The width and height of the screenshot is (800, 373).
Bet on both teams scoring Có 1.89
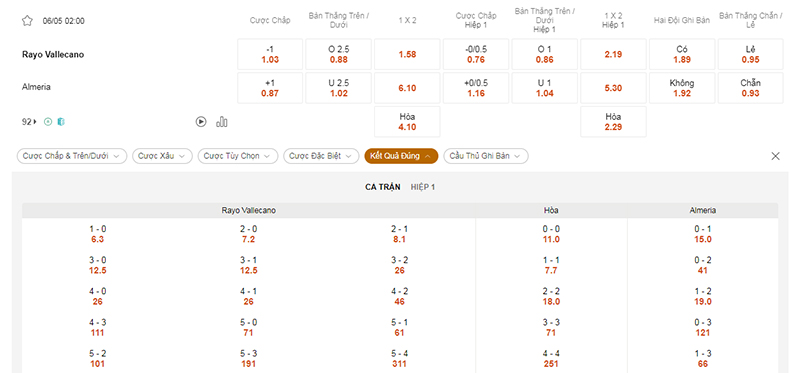682,54
